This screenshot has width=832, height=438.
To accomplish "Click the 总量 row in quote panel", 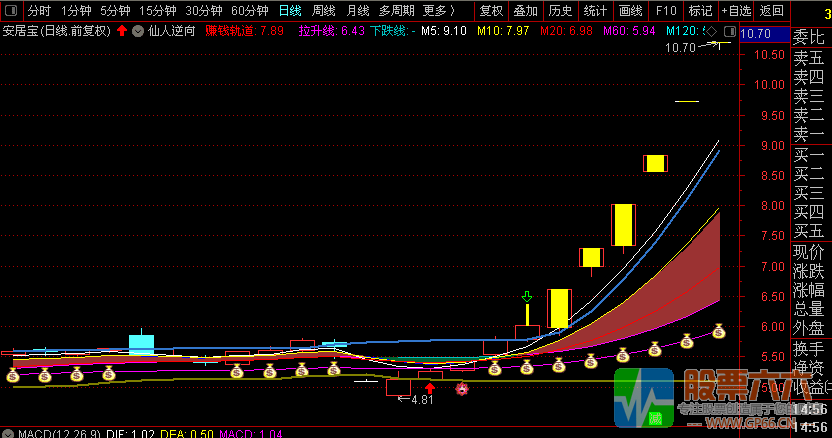I will point(809,310).
